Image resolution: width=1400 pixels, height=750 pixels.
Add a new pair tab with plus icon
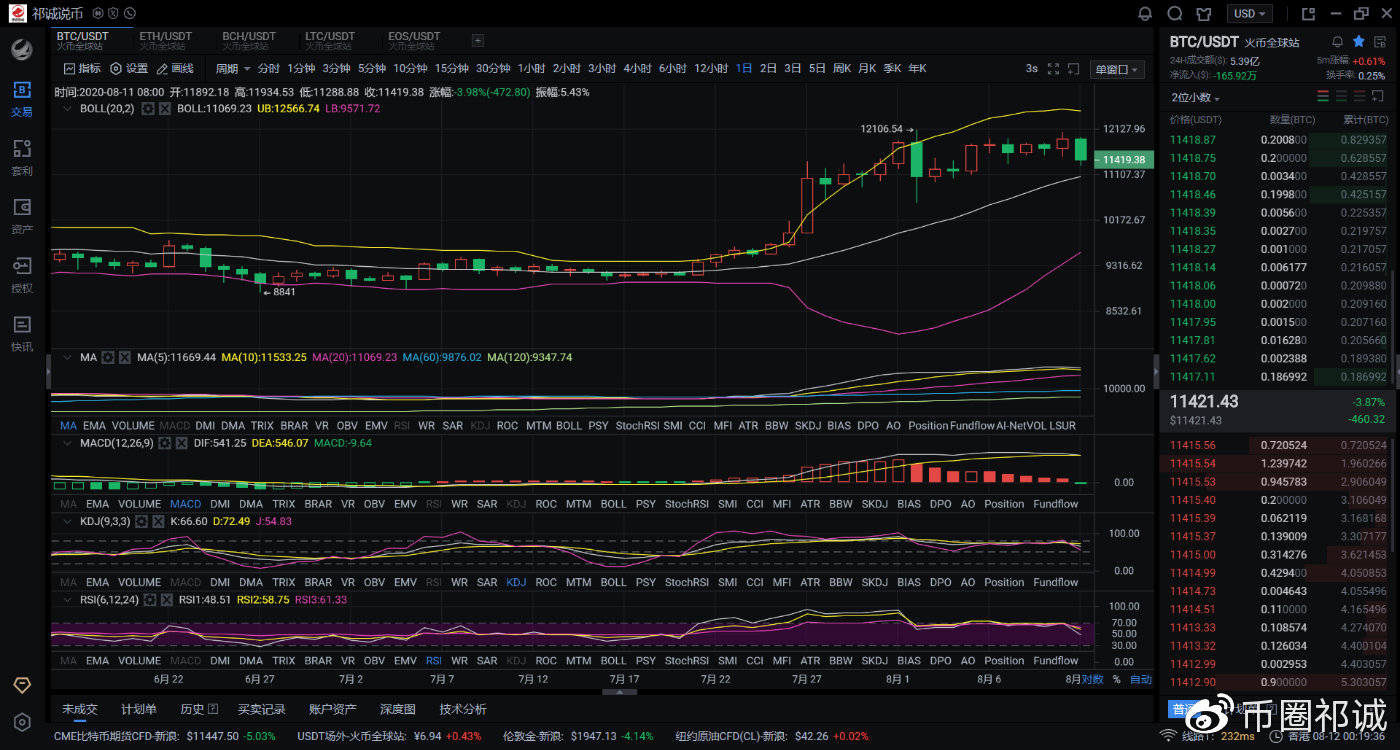[x=477, y=41]
